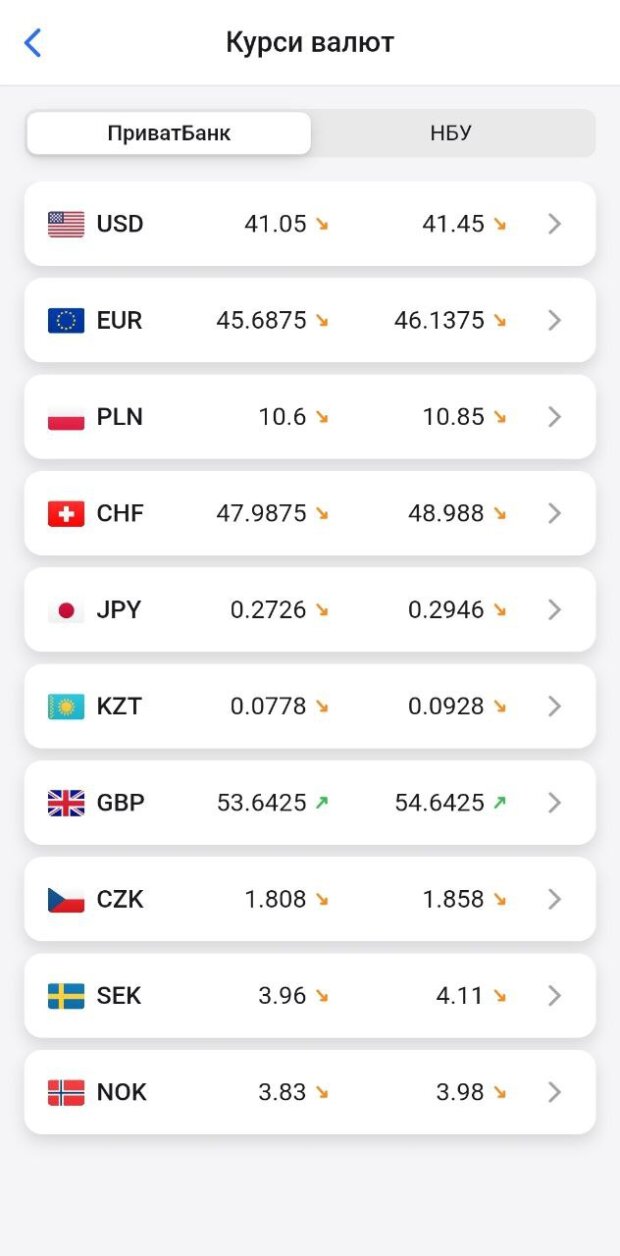Click the Japan flag icon
The height and width of the screenshot is (1256, 620).
tap(66, 610)
